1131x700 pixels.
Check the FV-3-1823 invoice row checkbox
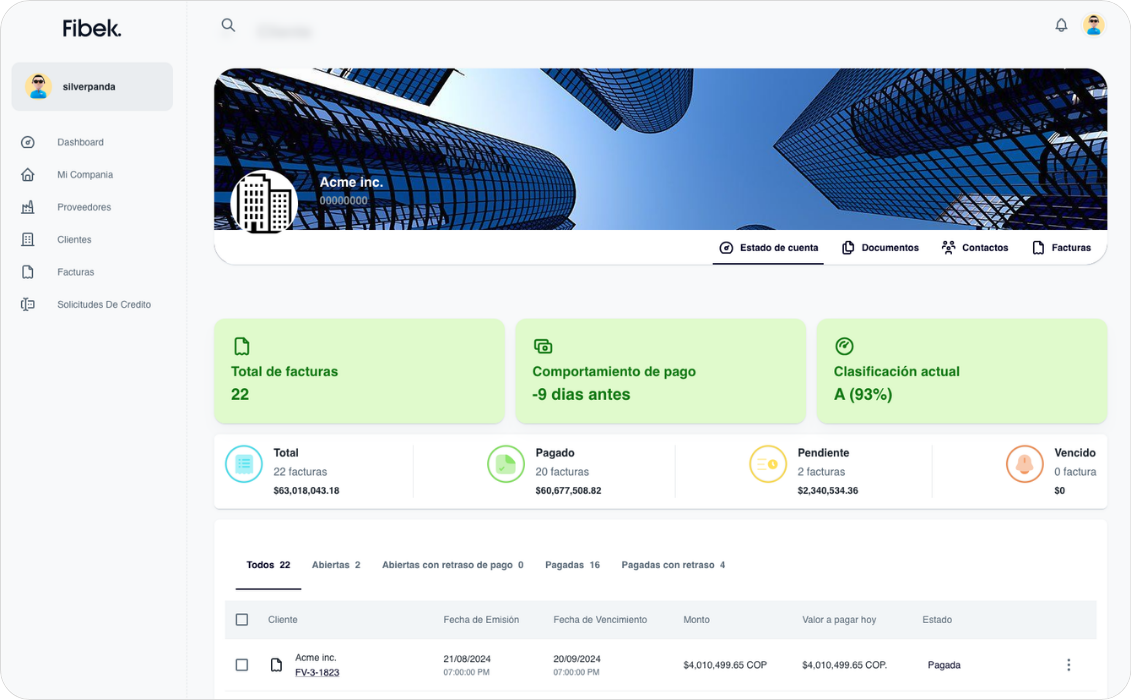242,665
